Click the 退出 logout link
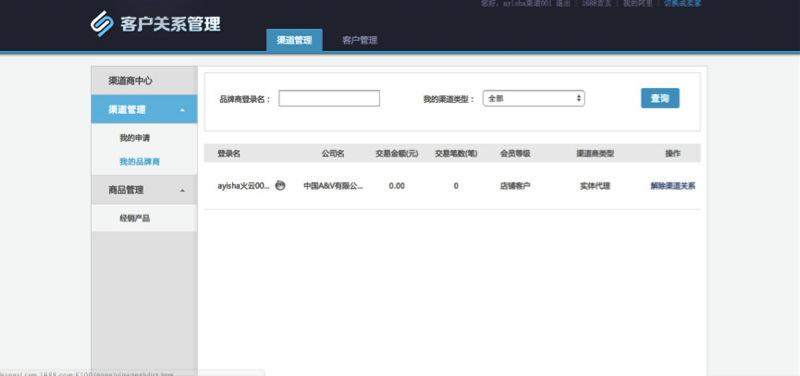The width and height of the screenshot is (800, 376). click(x=563, y=4)
